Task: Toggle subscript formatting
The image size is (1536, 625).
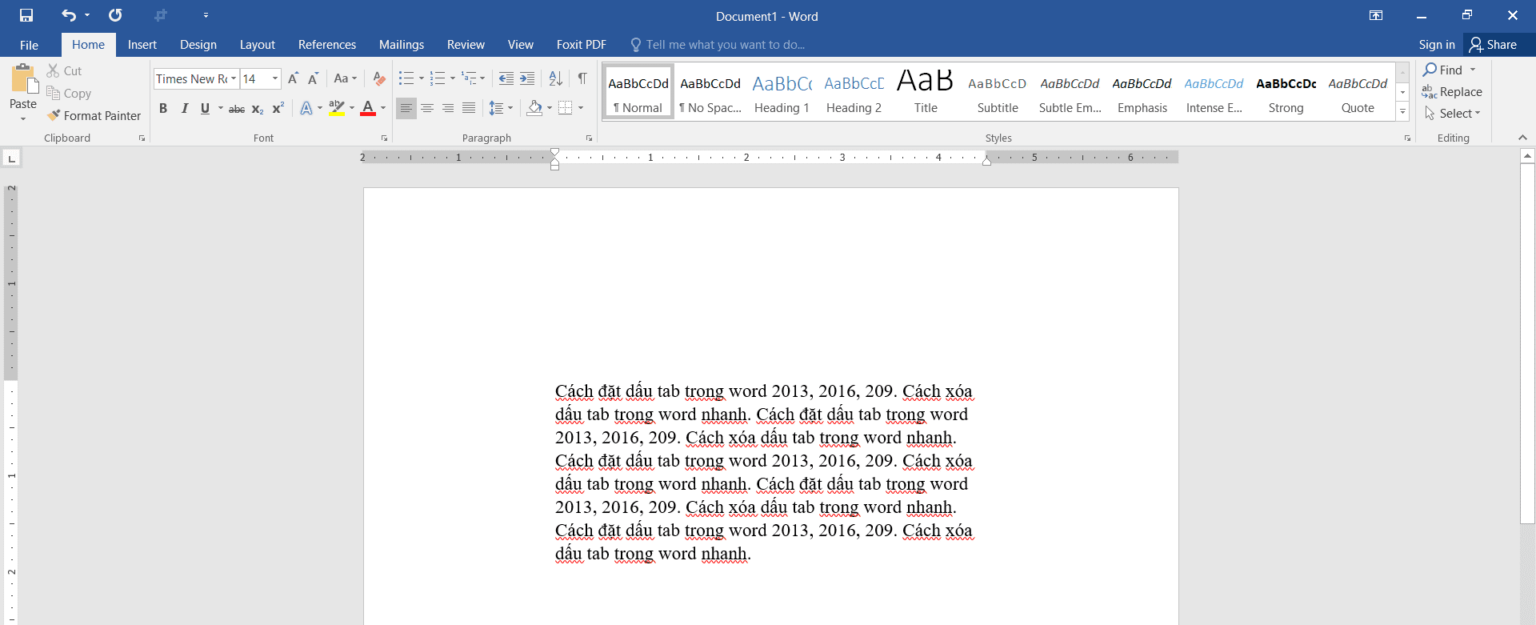Action: pyautogui.click(x=256, y=108)
